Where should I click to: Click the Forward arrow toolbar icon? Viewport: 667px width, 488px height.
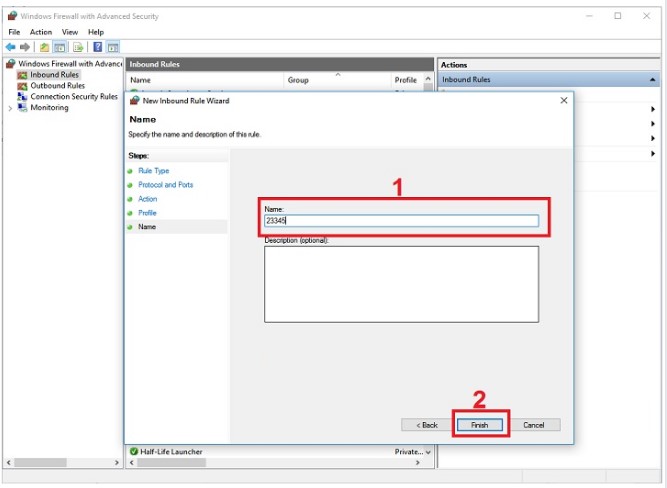[25, 47]
